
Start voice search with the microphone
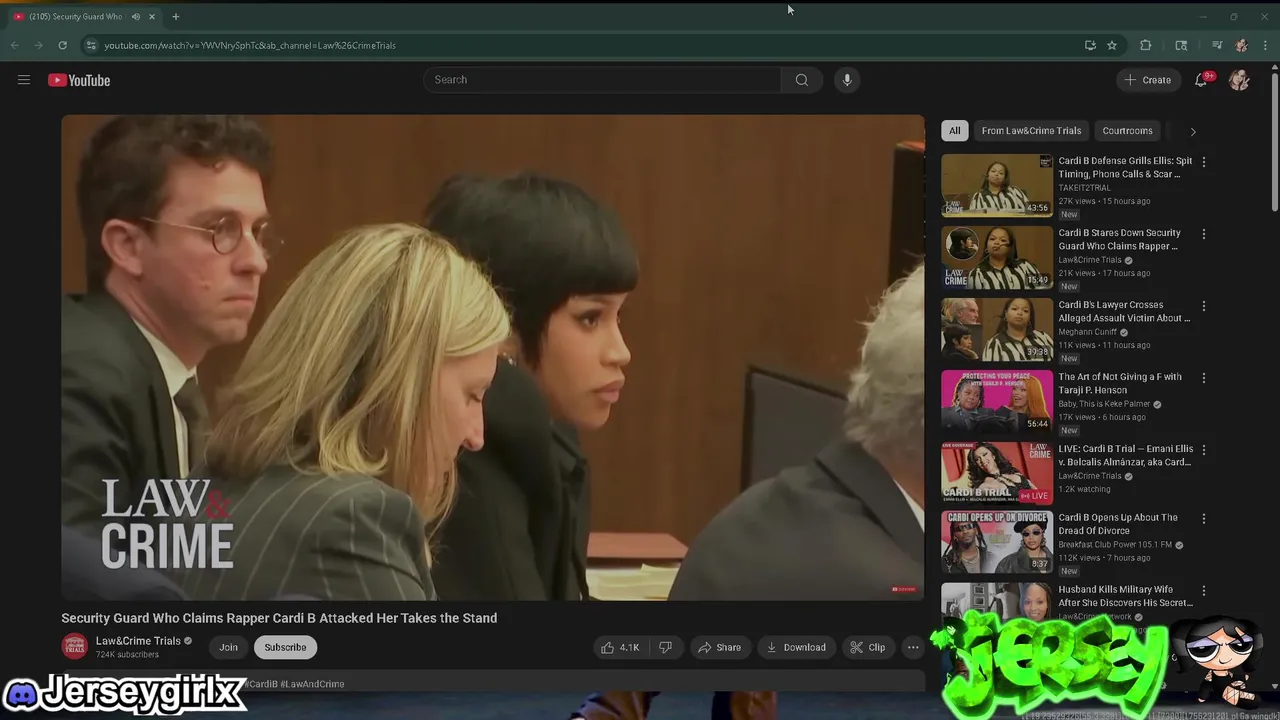point(847,80)
